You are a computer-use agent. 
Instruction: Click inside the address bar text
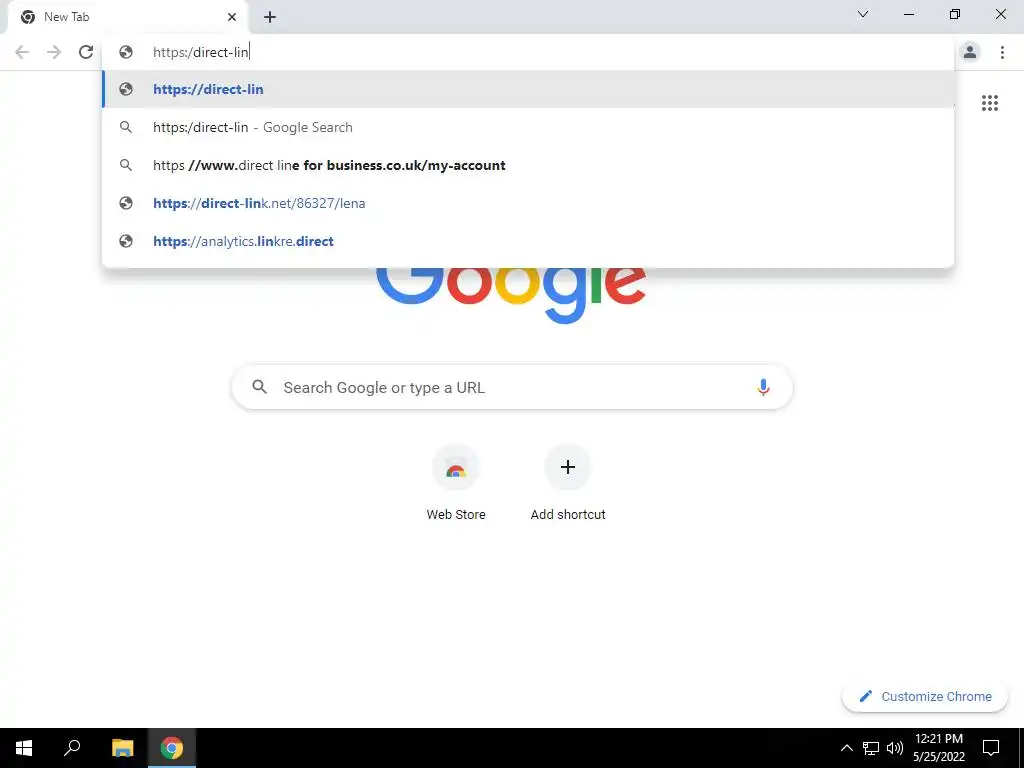tap(201, 52)
